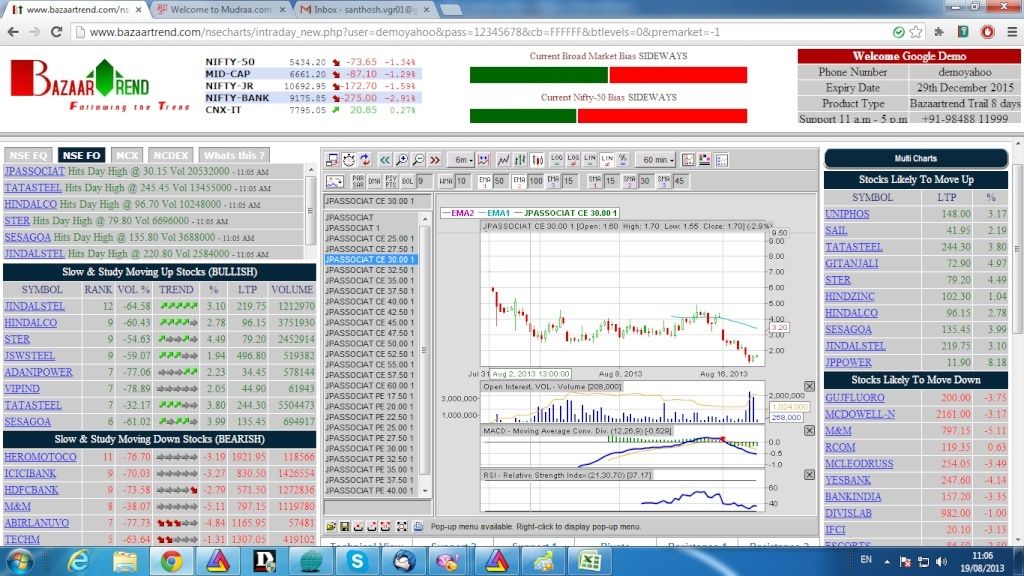This screenshot has height=576, width=1024.
Task: Switch to the MCX tab
Action: (x=127, y=155)
